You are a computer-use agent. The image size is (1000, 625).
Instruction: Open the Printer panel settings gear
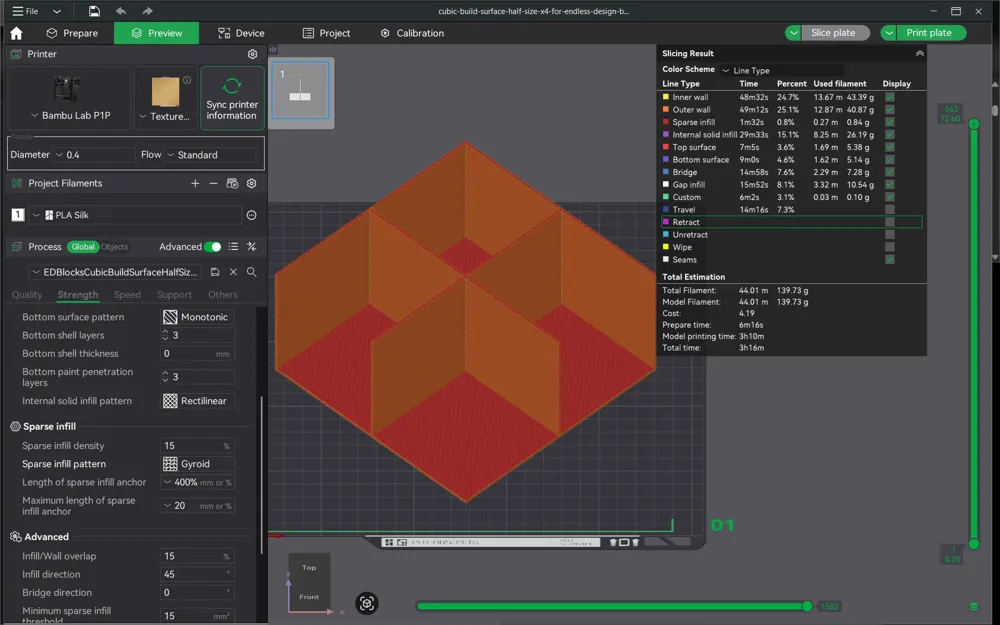253,55
